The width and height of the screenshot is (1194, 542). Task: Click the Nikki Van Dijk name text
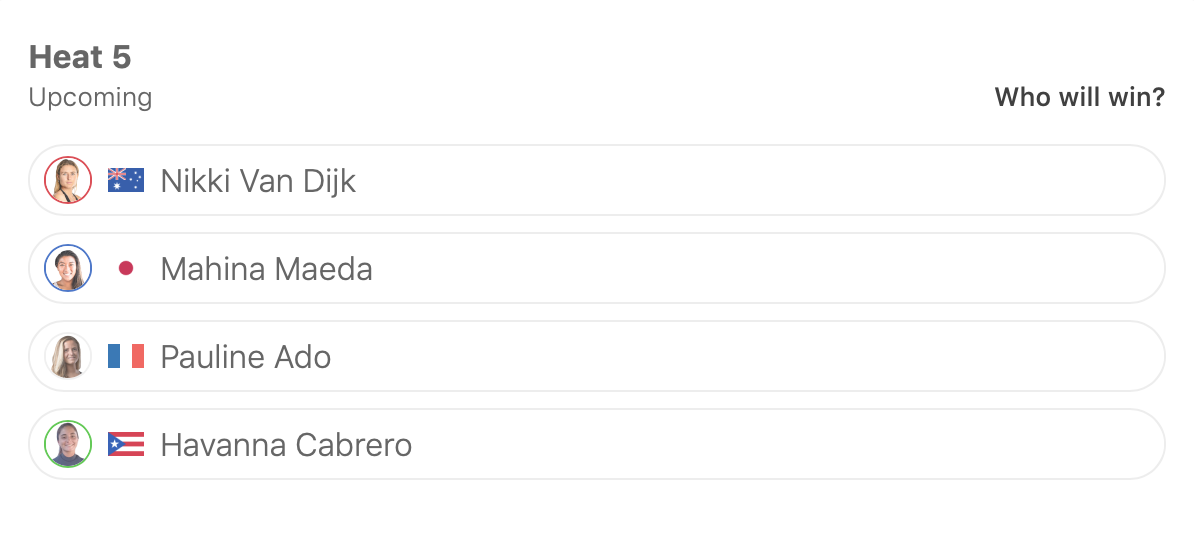[258, 181]
